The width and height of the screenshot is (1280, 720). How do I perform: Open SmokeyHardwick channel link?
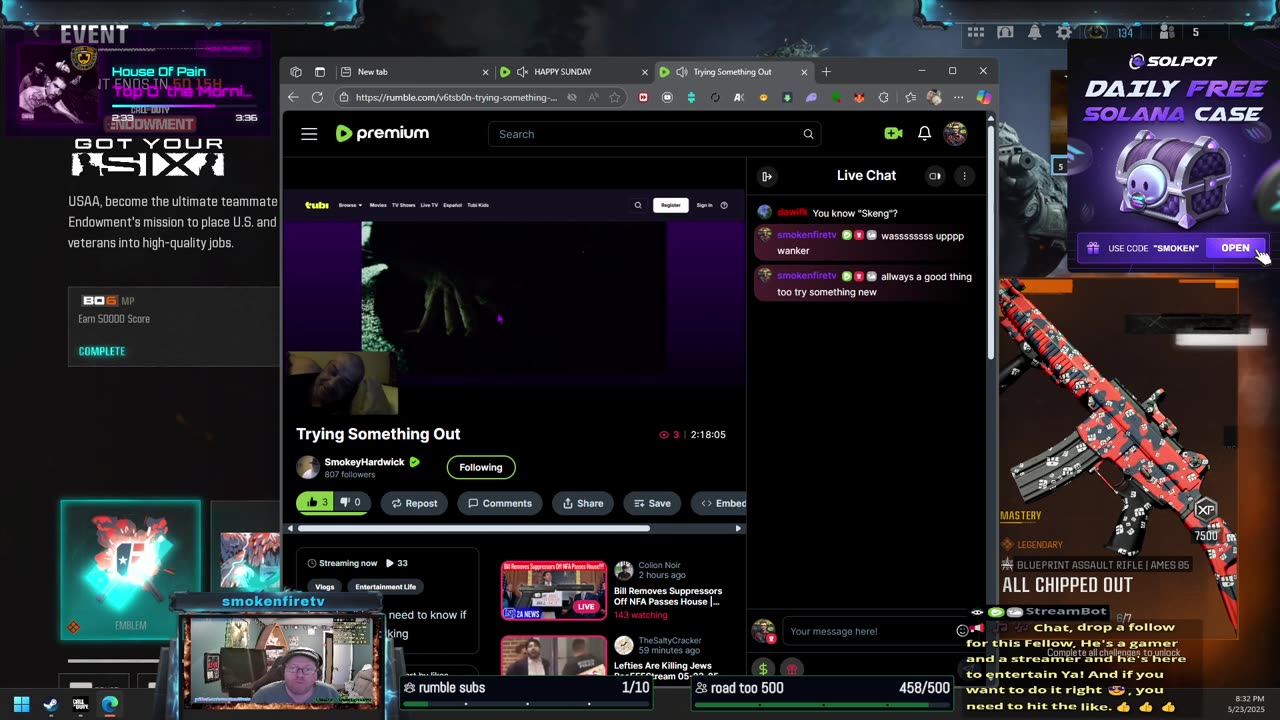[x=364, y=462]
